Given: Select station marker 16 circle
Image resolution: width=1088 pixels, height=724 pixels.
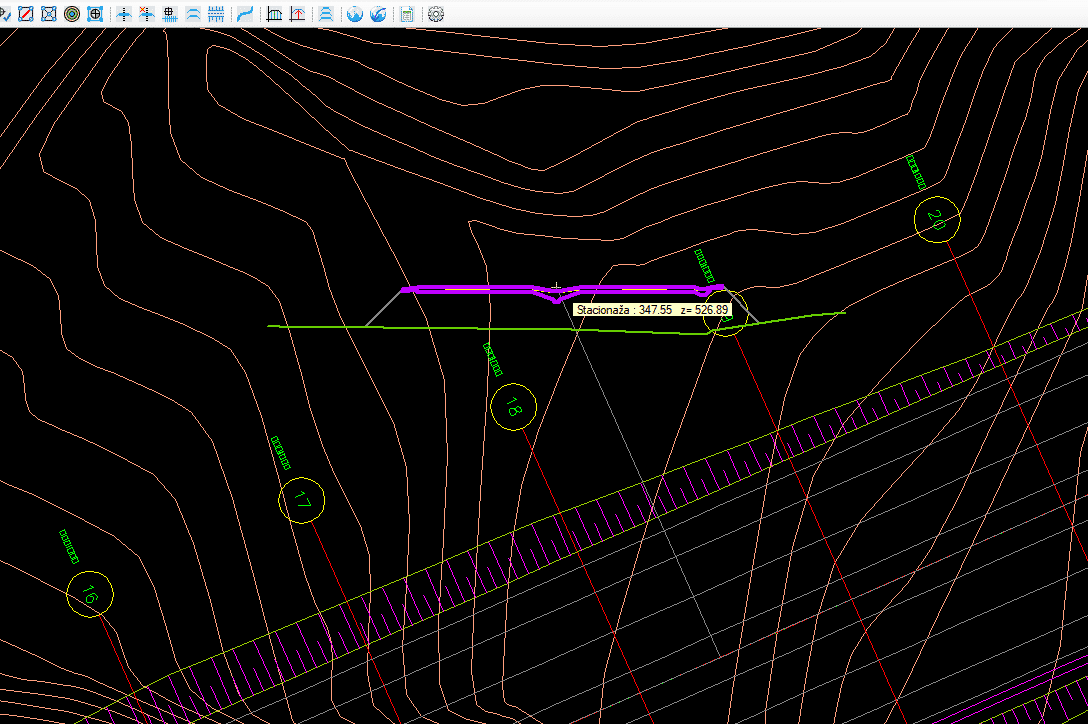Looking at the screenshot, I should (x=90, y=595).
